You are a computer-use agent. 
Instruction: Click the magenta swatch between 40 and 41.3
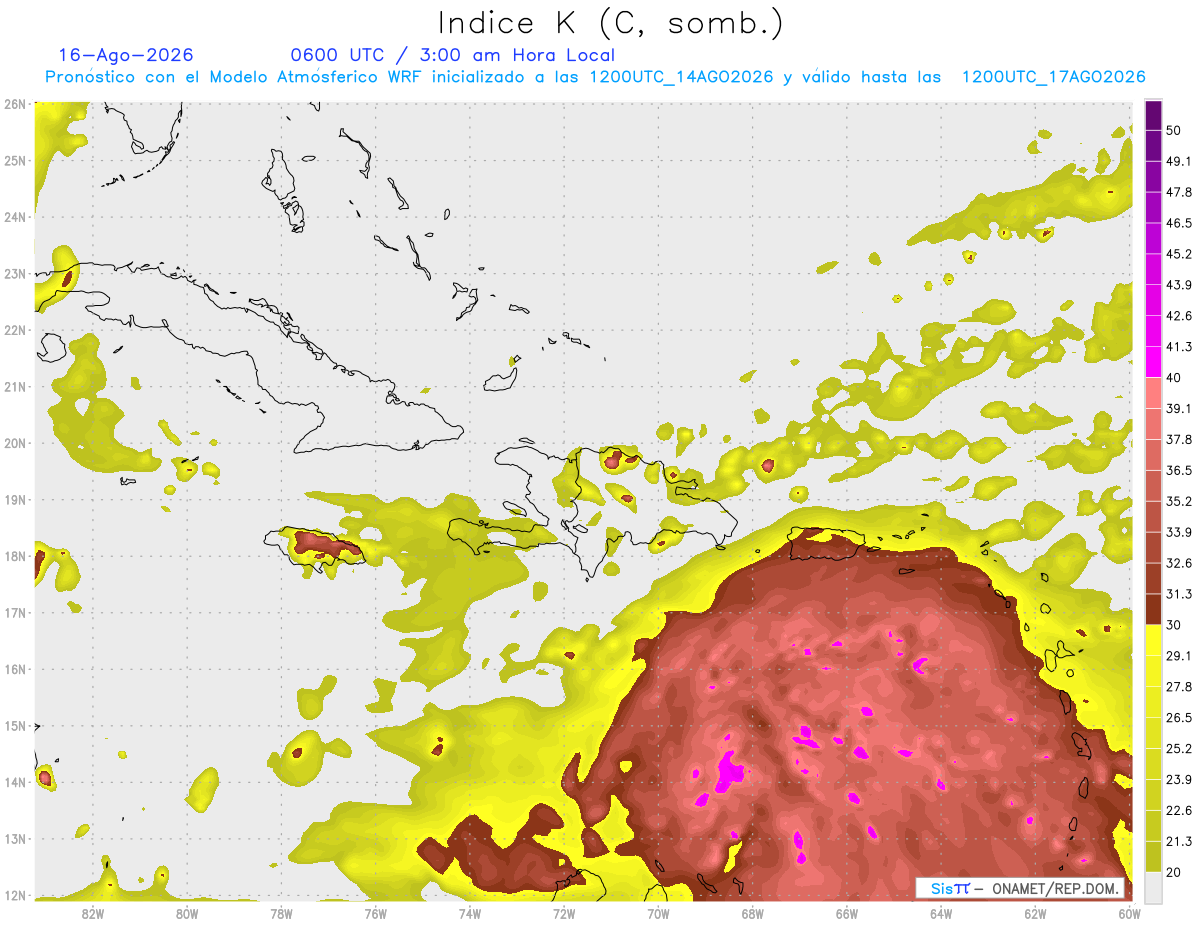point(1154,362)
